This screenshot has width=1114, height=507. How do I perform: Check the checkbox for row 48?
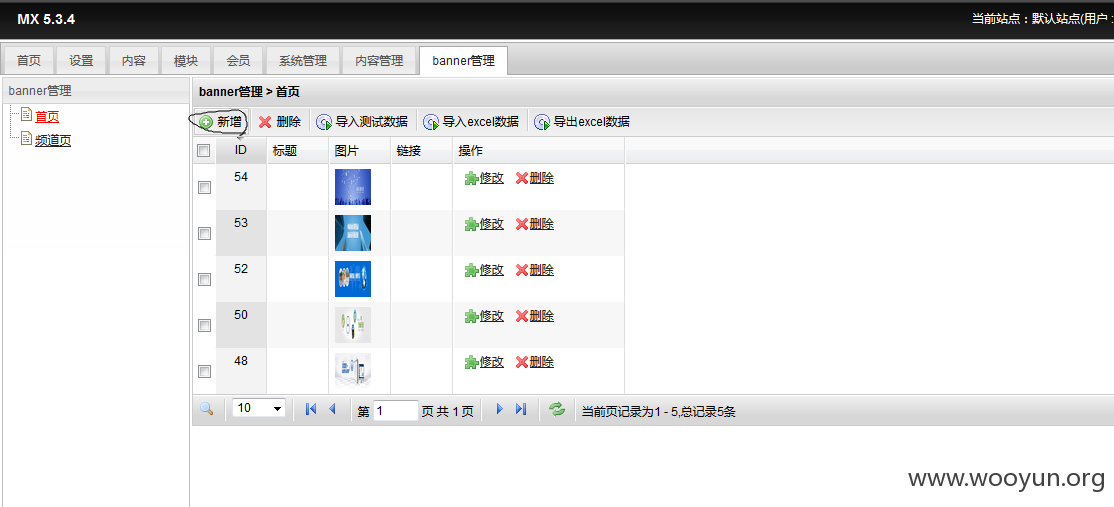point(204,371)
